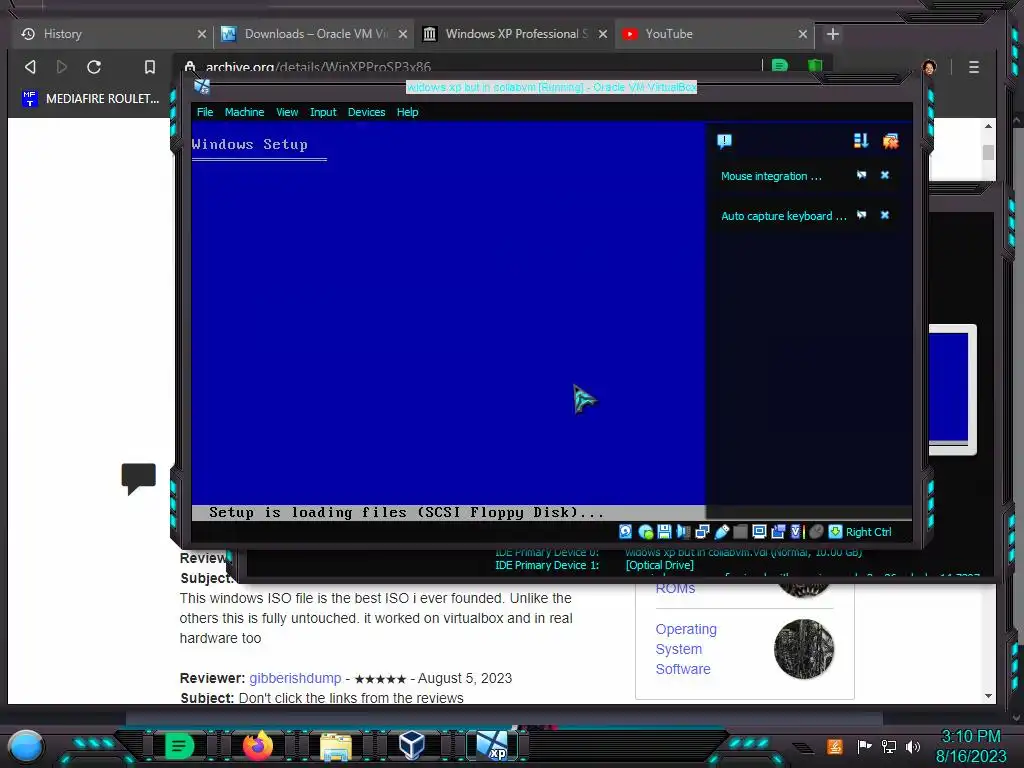Dismiss all notifications icon in VirtualBox panel
This screenshot has width=1024, height=768.
[891, 141]
